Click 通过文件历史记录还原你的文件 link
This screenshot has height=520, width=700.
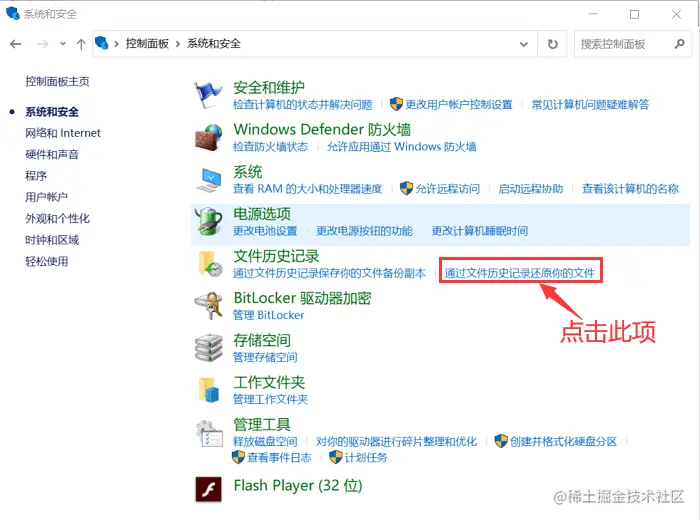click(520, 273)
